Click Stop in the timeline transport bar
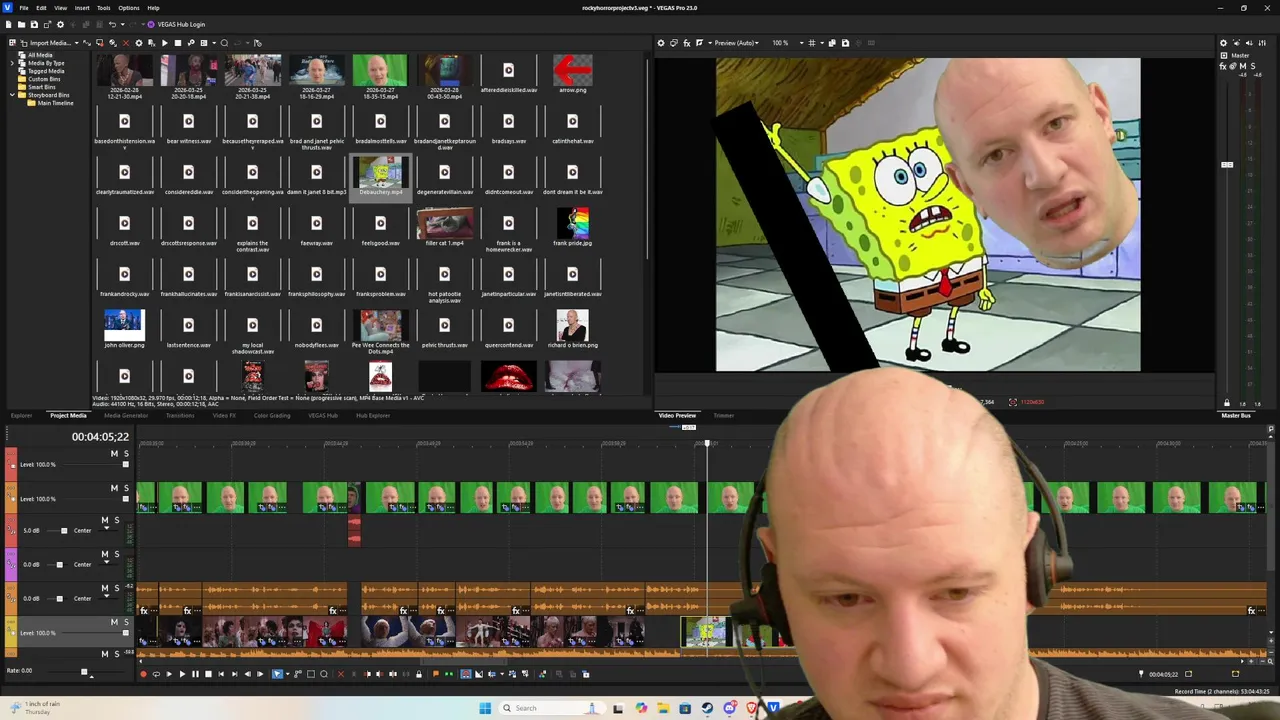The image size is (1280, 720). pyautogui.click(x=208, y=674)
